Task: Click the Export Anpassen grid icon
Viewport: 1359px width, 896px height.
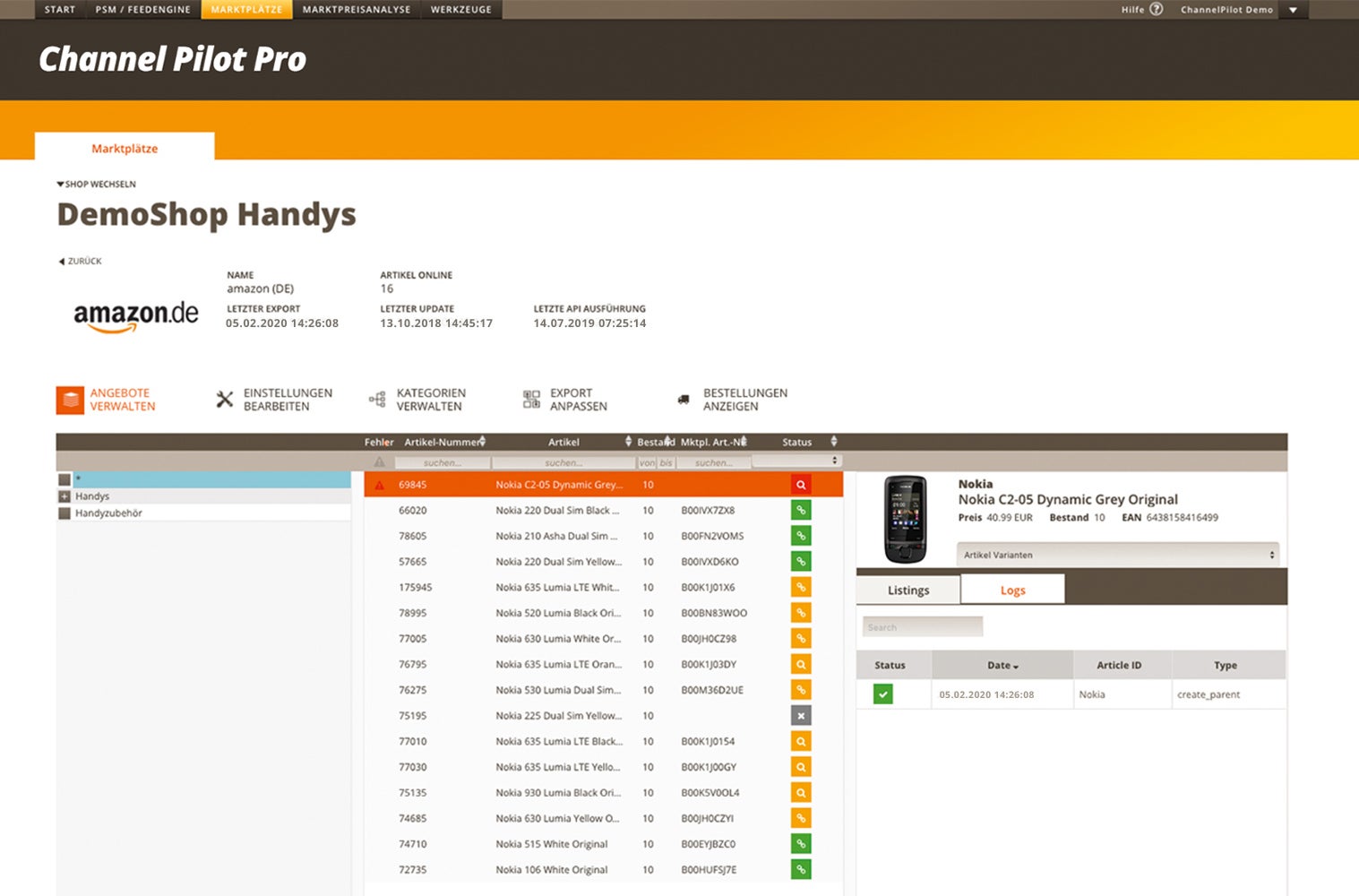Action: [x=531, y=400]
